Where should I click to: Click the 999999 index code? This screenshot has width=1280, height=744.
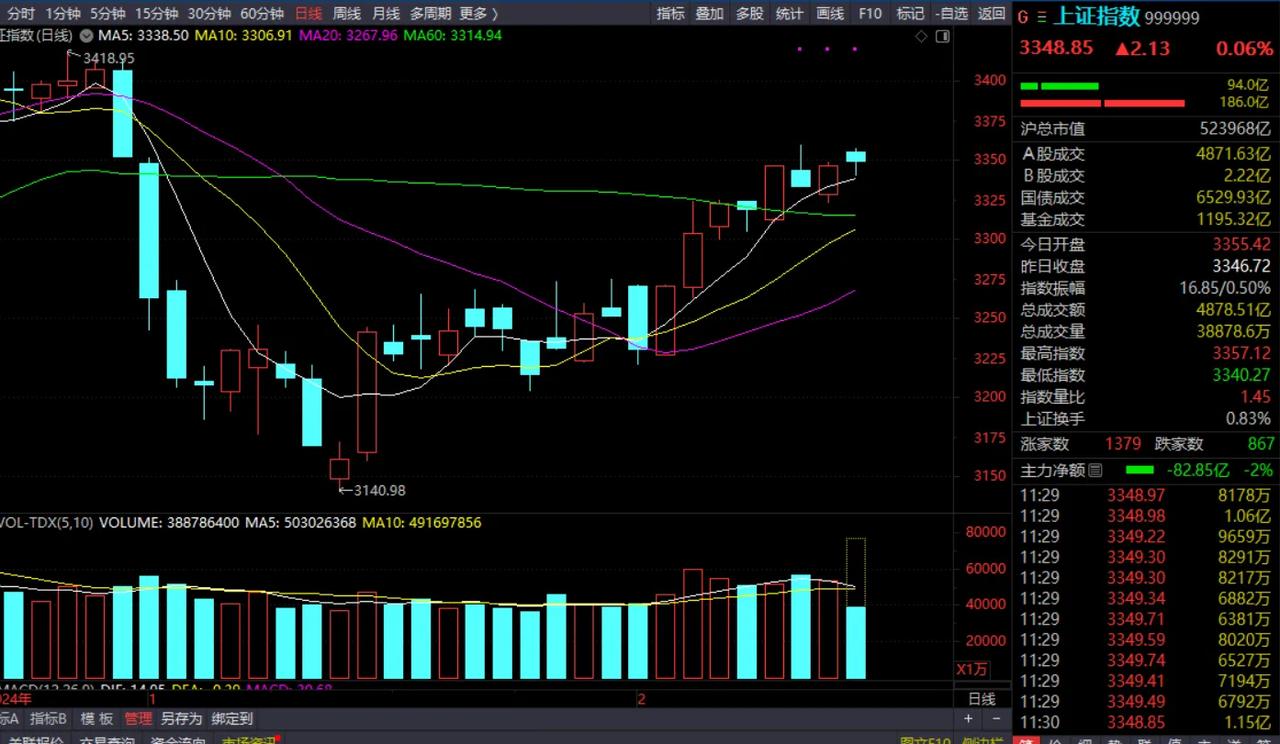(1172, 18)
